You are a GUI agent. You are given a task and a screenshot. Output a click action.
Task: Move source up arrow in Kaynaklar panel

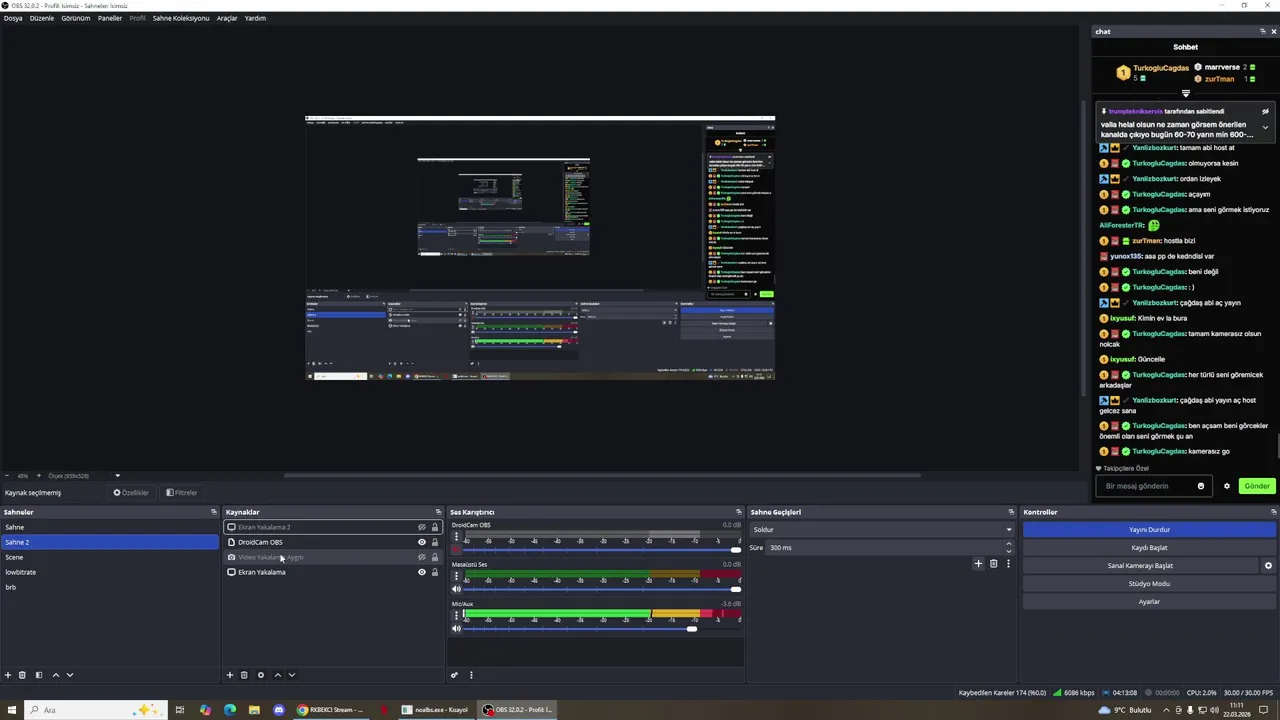pyautogui.click(x=278, y=675)
